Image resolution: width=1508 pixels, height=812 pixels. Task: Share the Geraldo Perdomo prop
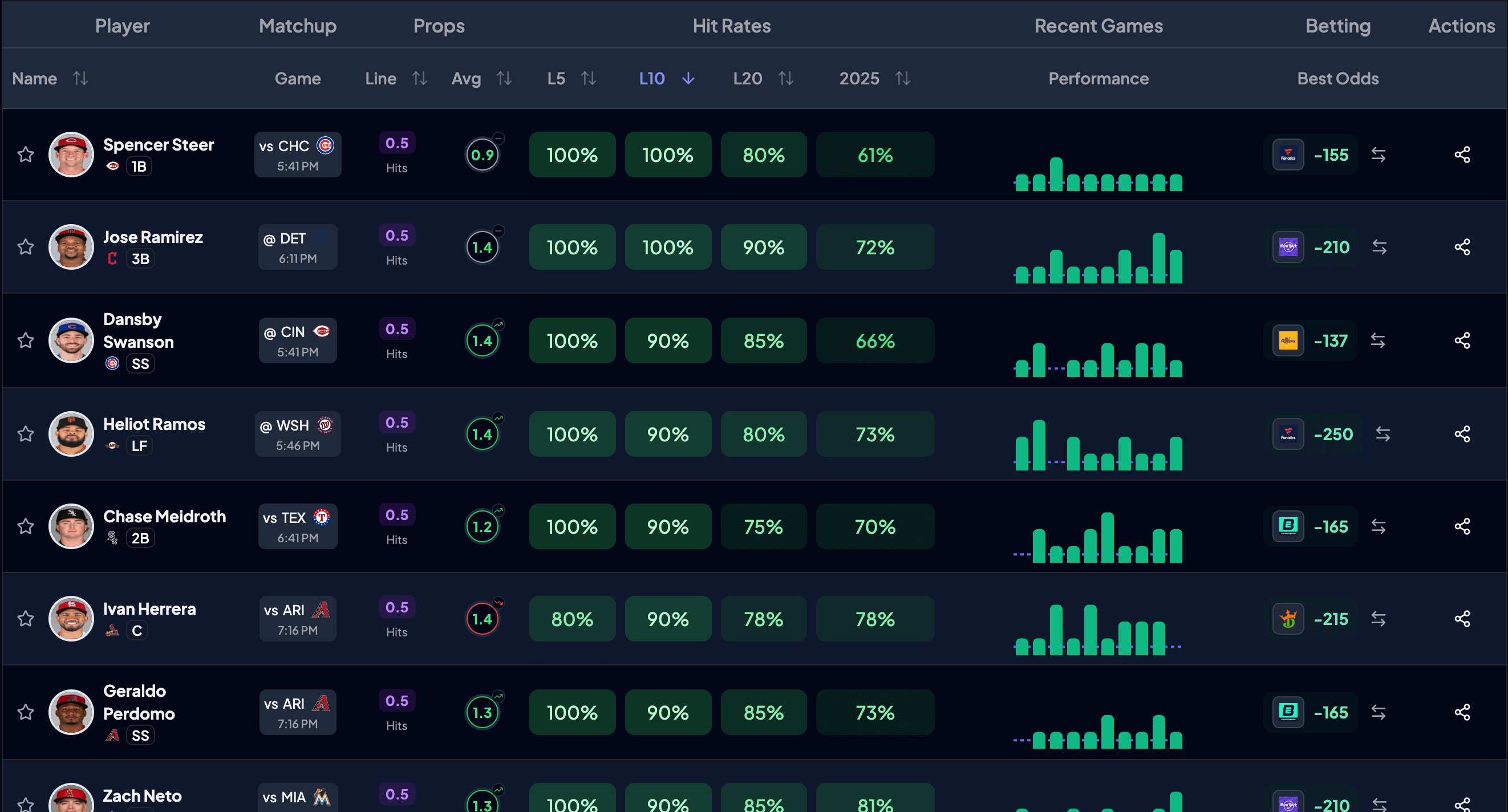pyautogui.click(x=1462, y=712)
